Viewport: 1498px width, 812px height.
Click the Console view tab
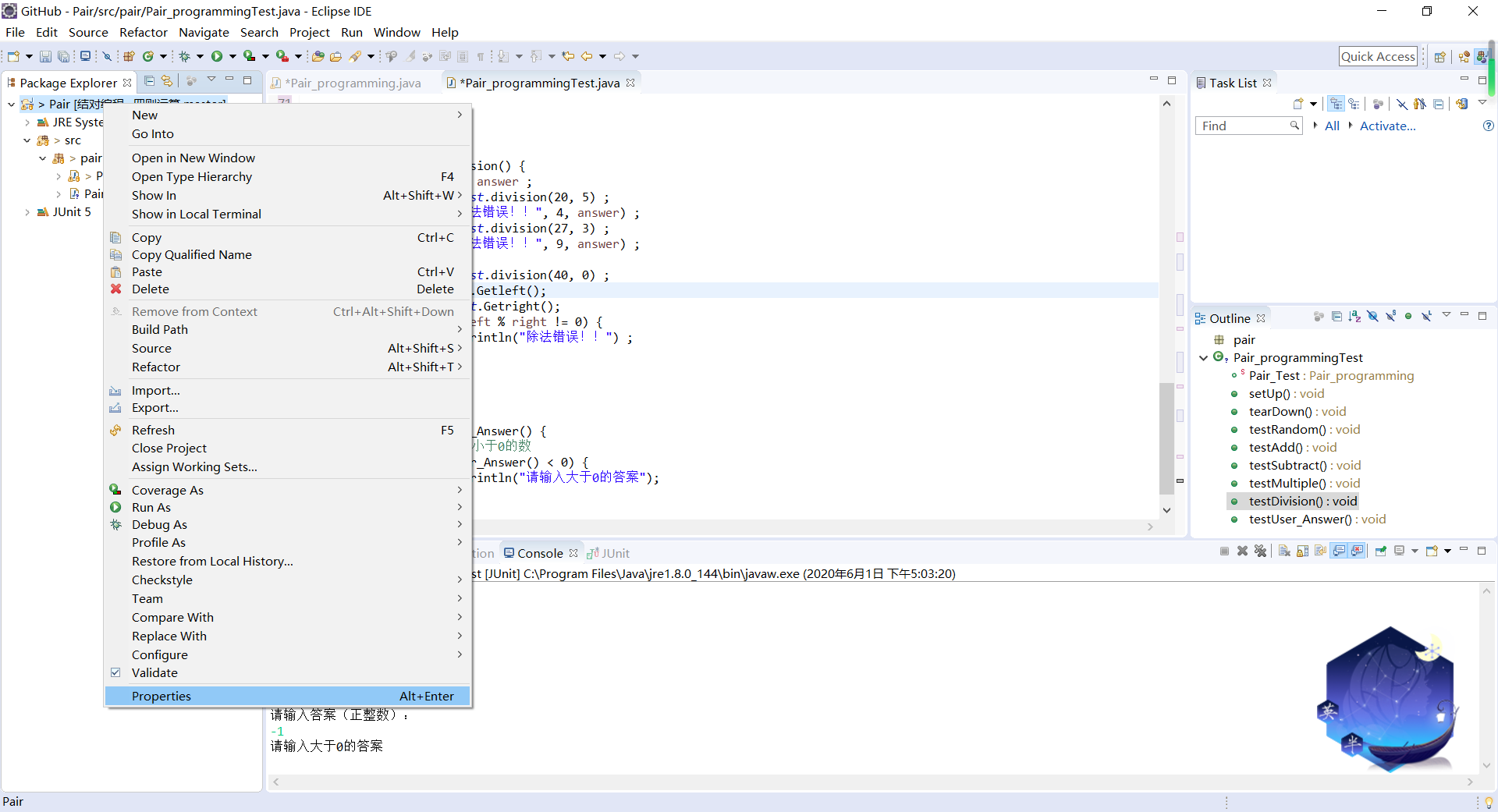(x=539, y=553)
